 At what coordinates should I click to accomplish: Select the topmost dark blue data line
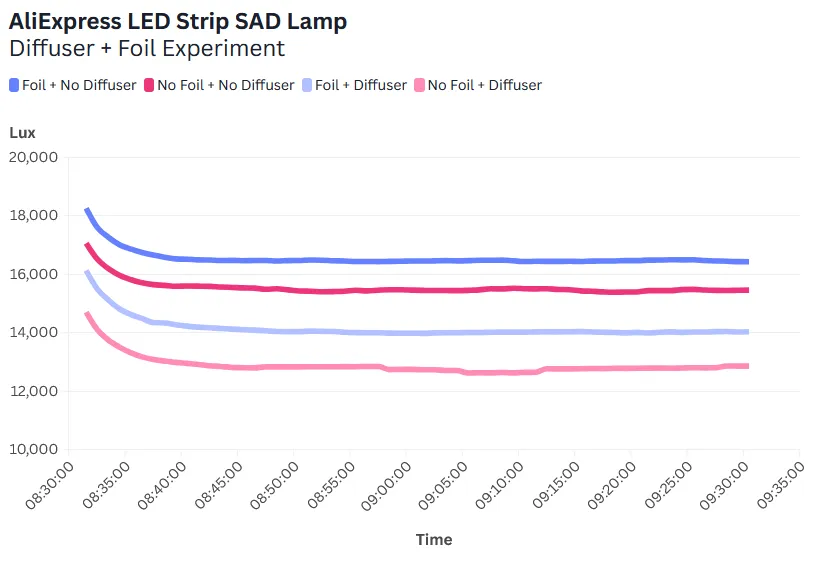[400, 261]
